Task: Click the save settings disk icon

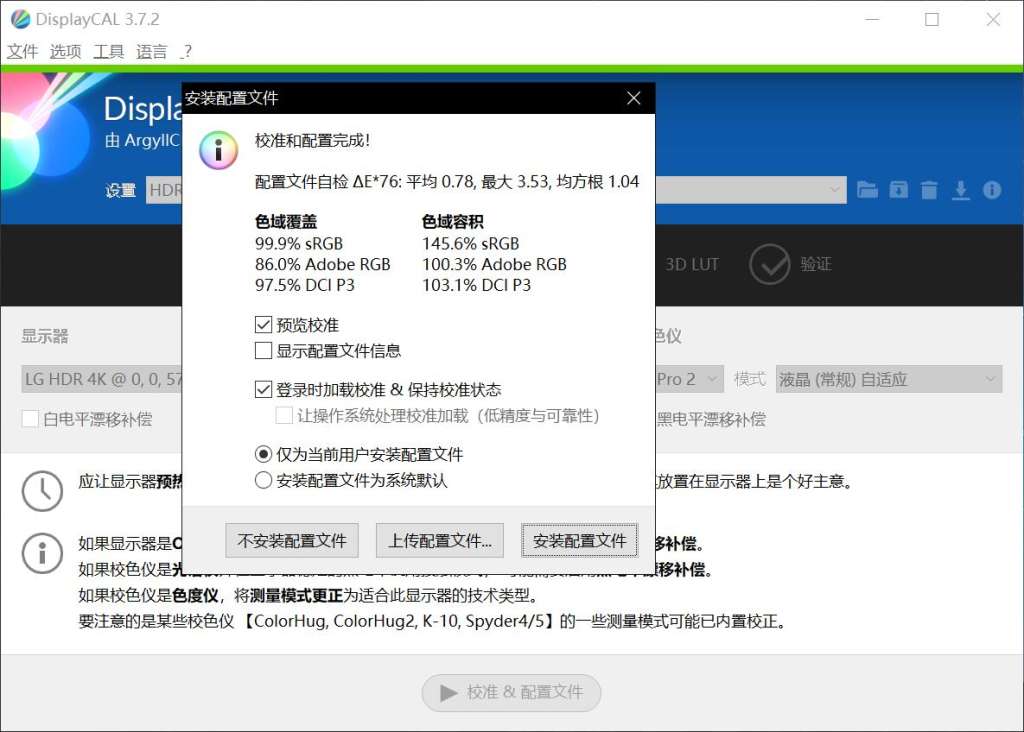Action: click(x=899, y=190)
